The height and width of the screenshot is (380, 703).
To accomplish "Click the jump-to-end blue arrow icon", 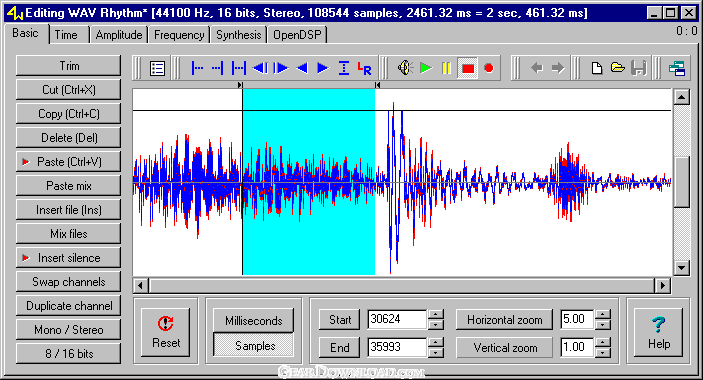I will click(x=281, y=68).
